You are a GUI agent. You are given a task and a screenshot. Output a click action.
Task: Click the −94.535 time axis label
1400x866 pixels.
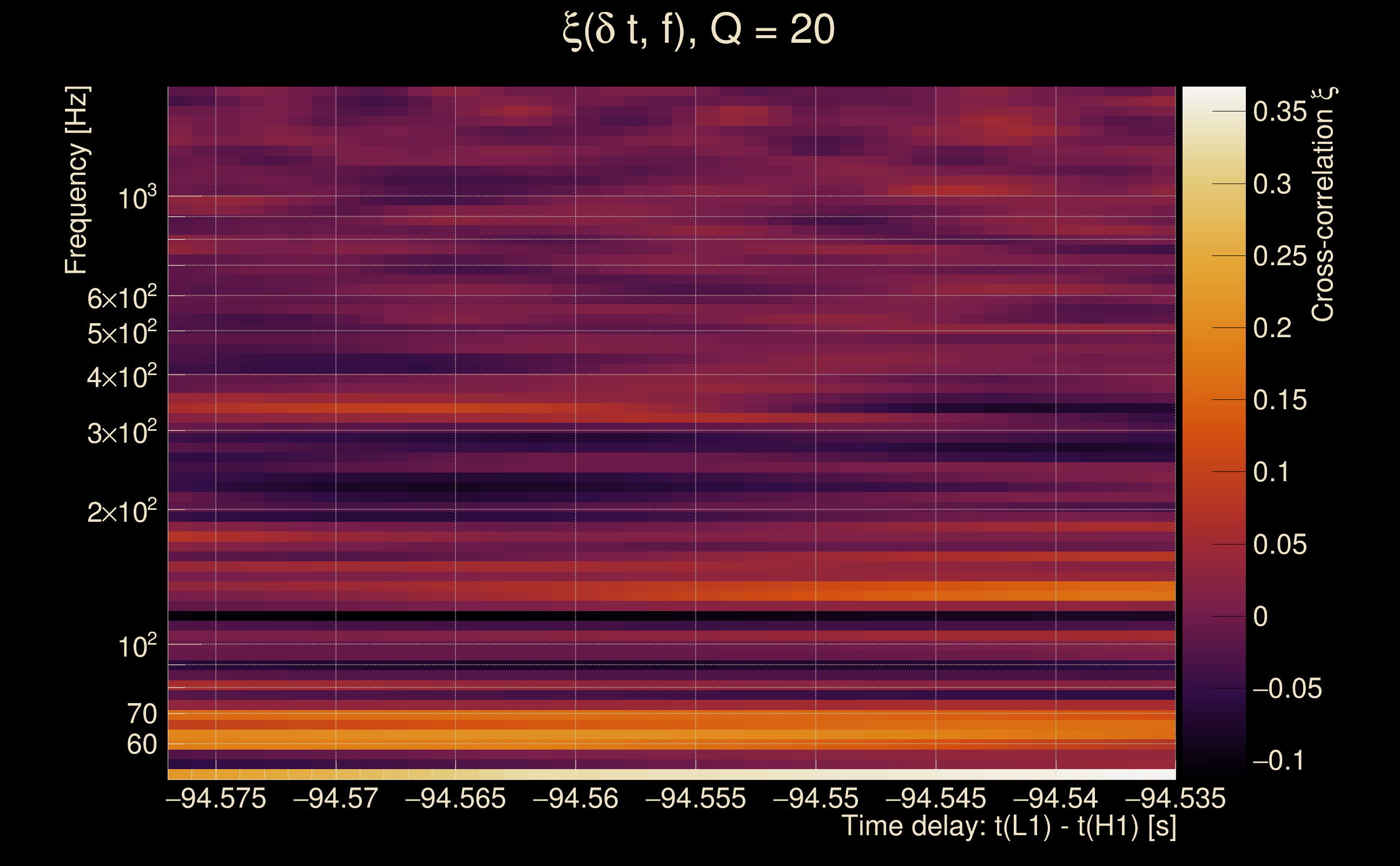(1175, 798)
